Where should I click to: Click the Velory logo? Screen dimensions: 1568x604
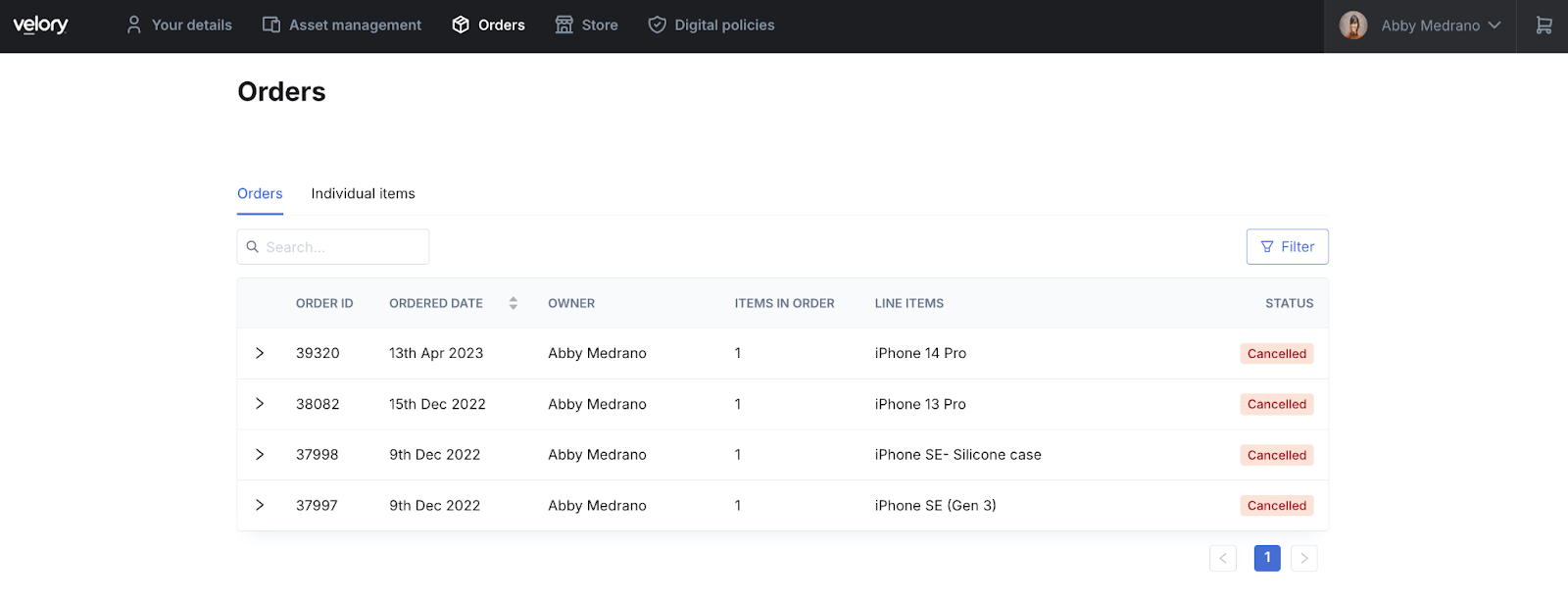click(40, 25)
